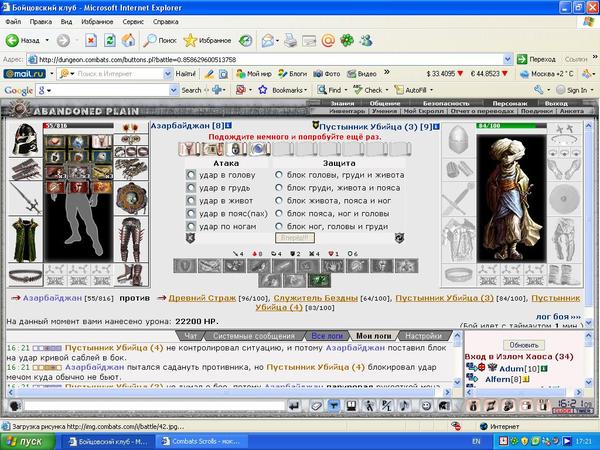The image size is (600, 450).
Task: Click the battle log horizontal scrollbar
Action: pyautogui.click(x=229, y=392)
